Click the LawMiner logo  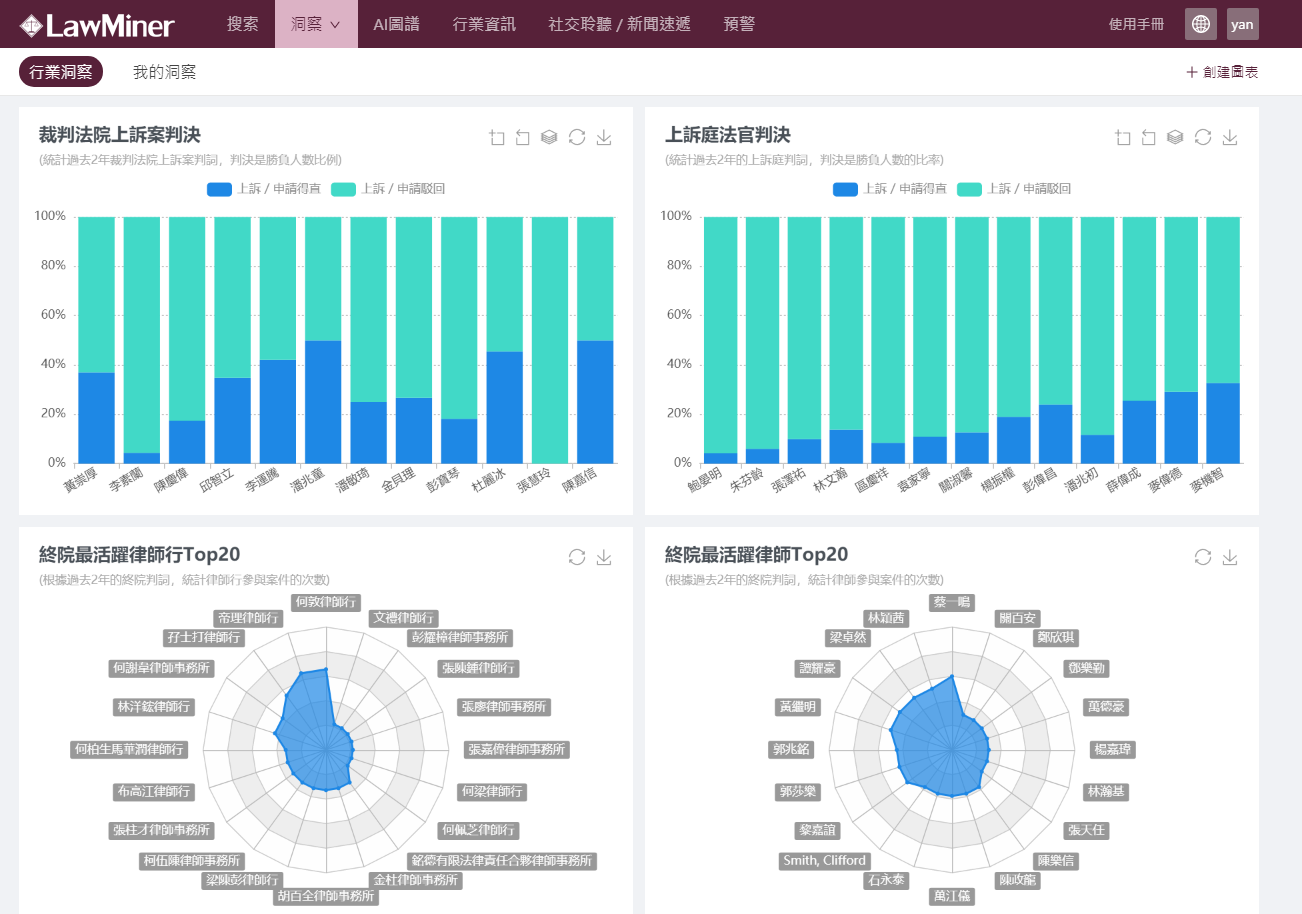tap(97, 25)
